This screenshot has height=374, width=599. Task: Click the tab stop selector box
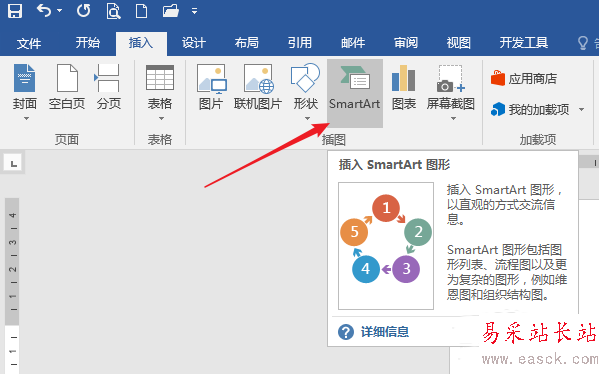[x=13, y=163]
